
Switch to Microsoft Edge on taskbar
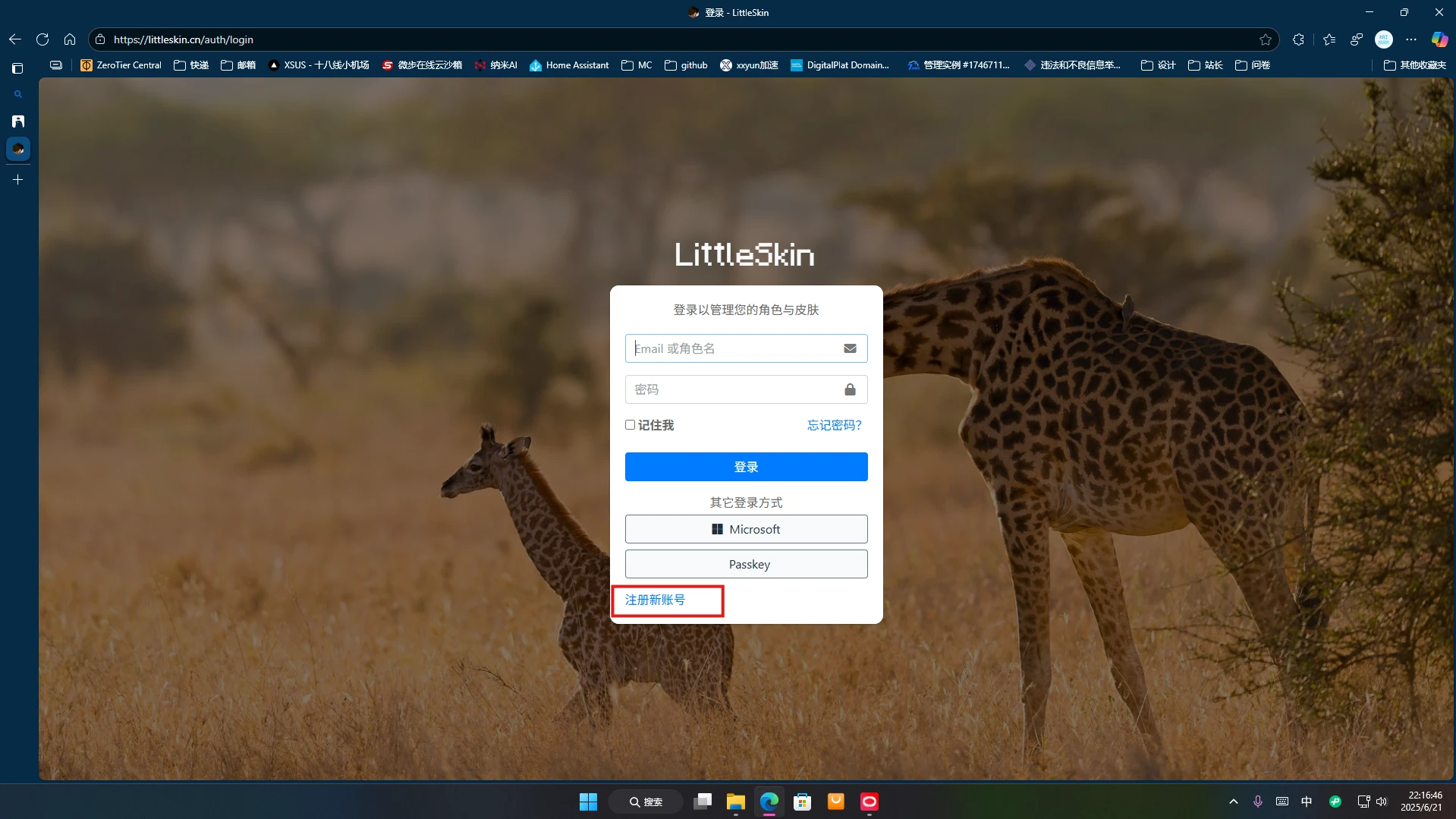click(769, 802)
